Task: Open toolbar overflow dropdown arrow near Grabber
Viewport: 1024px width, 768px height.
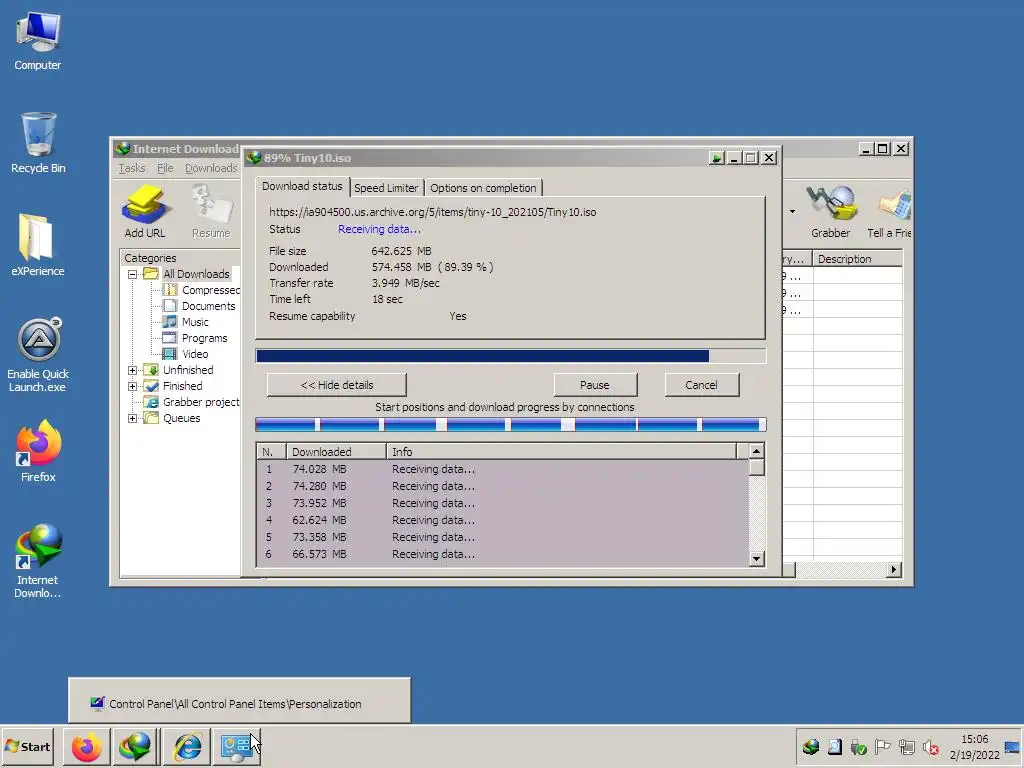Action: (792, 212)
